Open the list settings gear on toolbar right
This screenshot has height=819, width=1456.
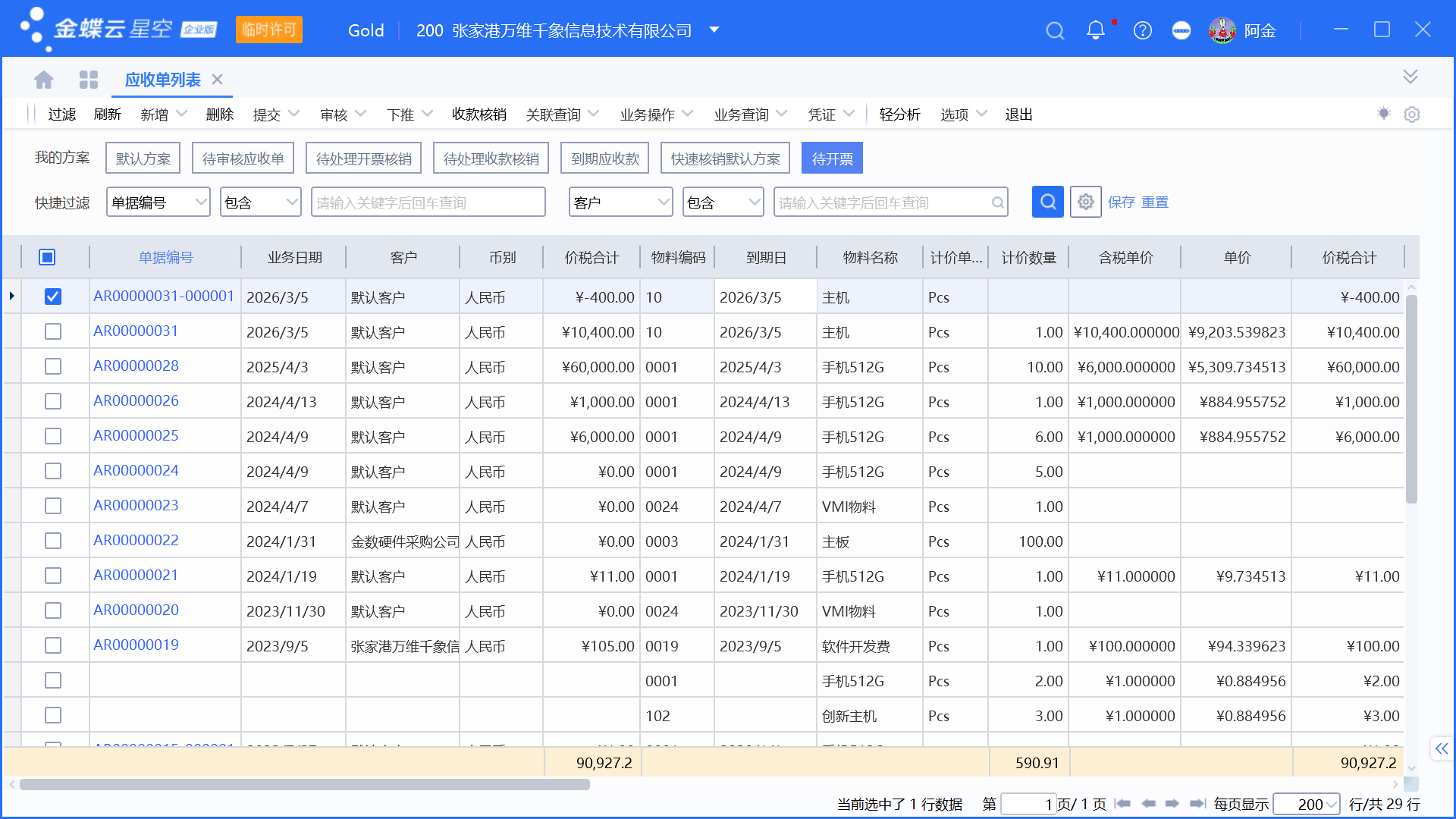[1412, 114]
